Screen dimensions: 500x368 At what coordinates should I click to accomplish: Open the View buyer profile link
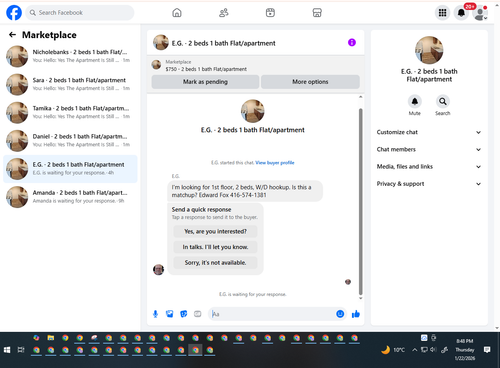[x=275, y=163]
